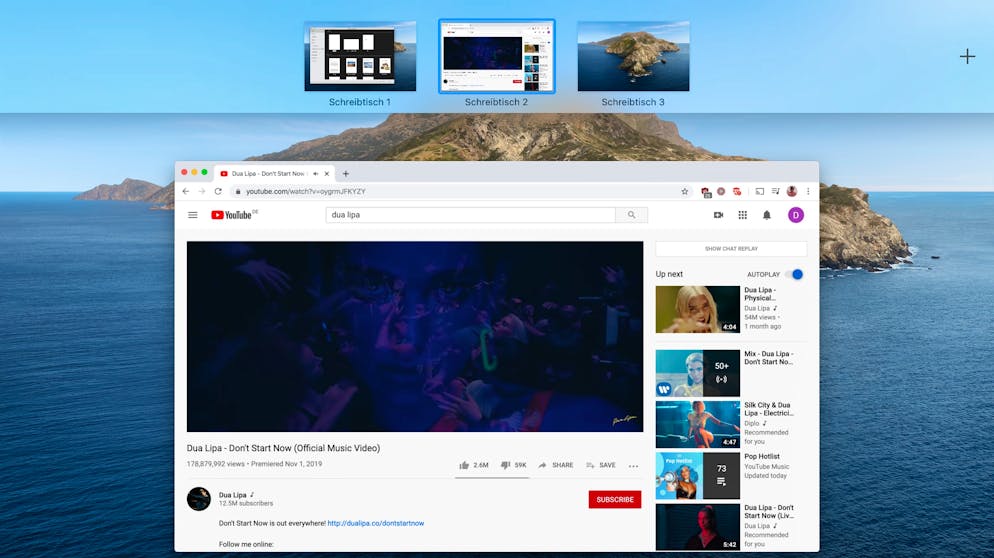Like the video with thumbs up
The height and width of the screenshot is (558, 994).
(x=464, y=465)
